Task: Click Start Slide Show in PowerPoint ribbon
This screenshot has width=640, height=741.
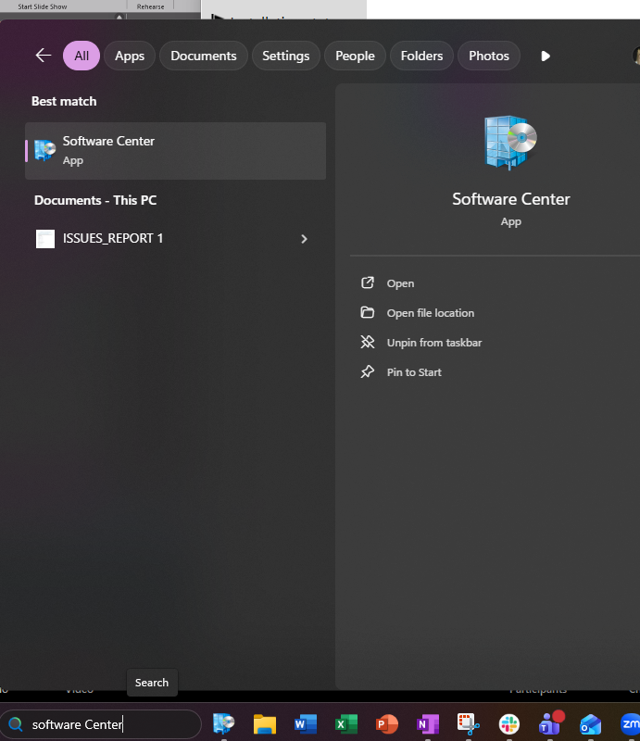Action: 42,7
